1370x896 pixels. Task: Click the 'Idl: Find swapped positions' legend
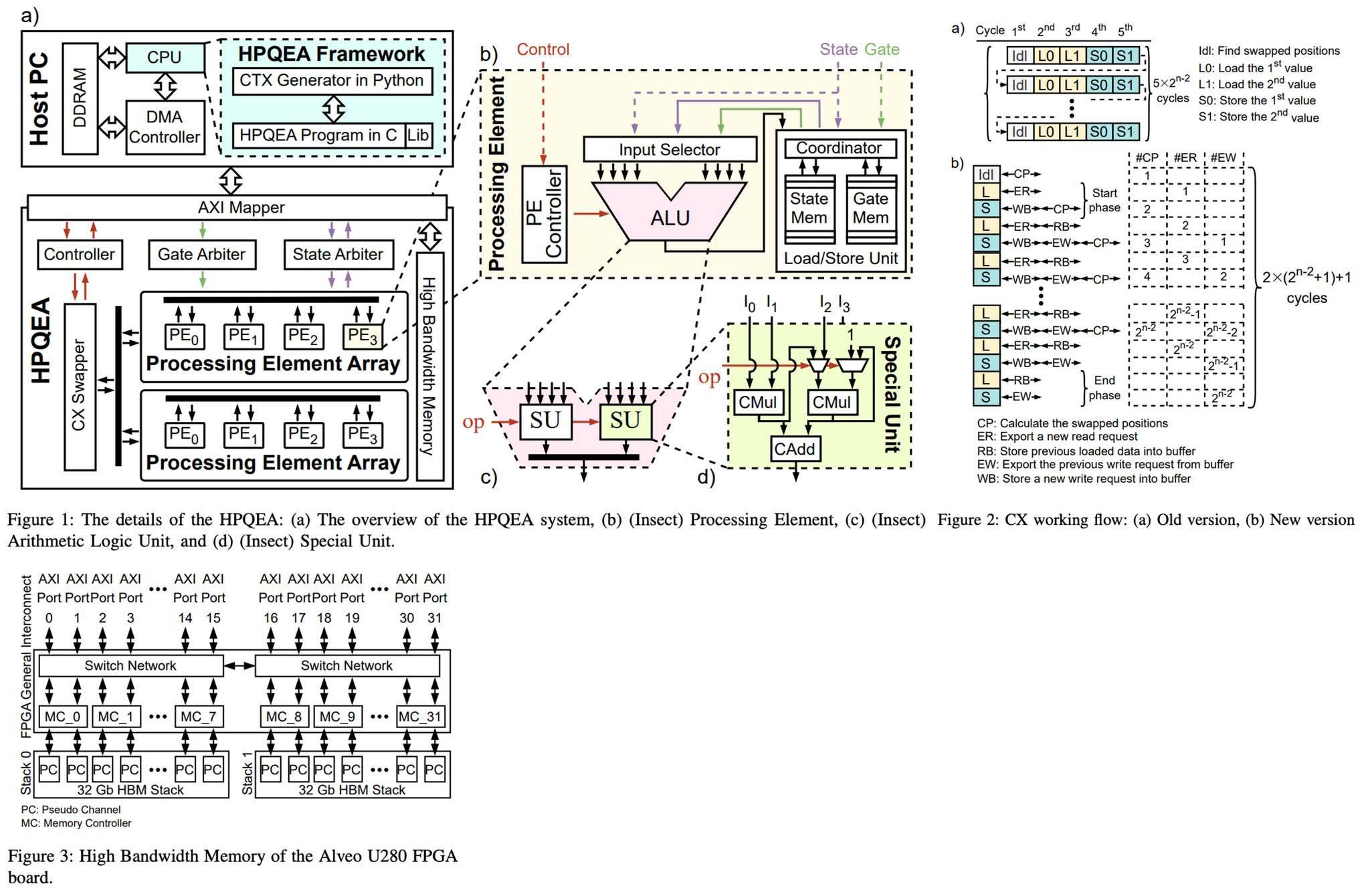[1269, 51]
